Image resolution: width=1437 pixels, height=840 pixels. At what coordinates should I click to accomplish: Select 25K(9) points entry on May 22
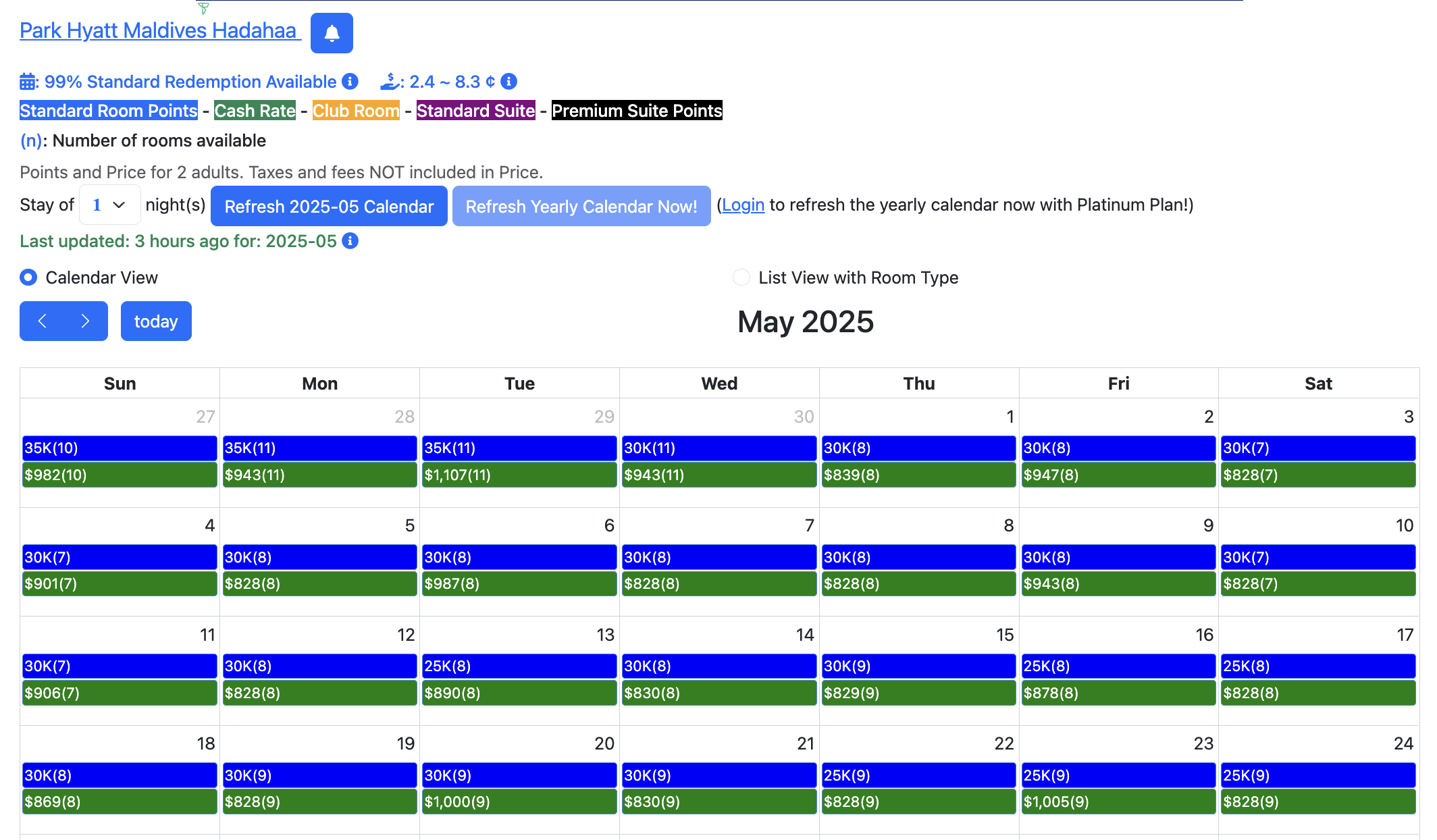919,775
